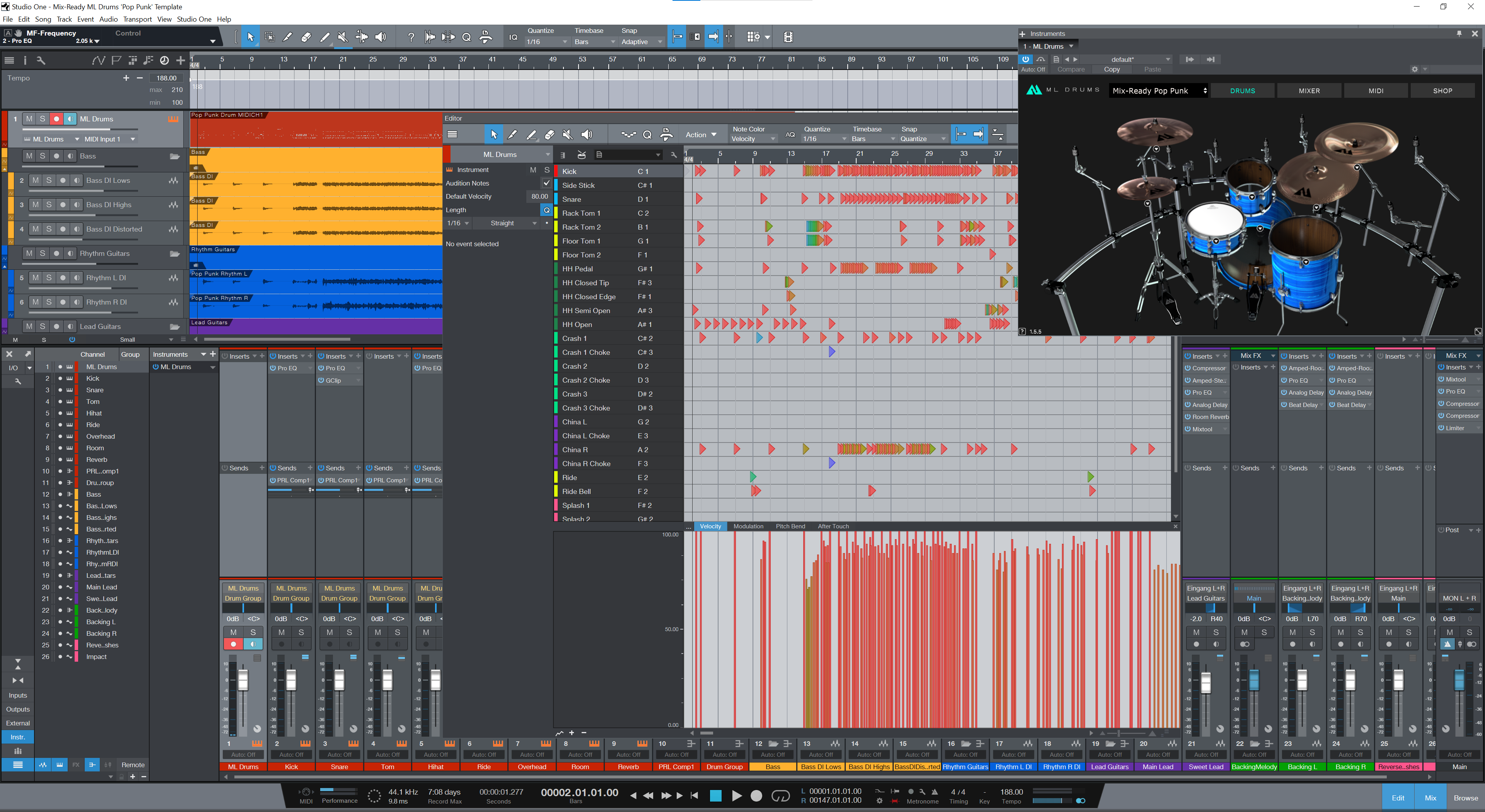Open the Mix-Ready Pop Punk preset dropdown
Viewport: 1485px width, 812px height.
pos(1159,91)
